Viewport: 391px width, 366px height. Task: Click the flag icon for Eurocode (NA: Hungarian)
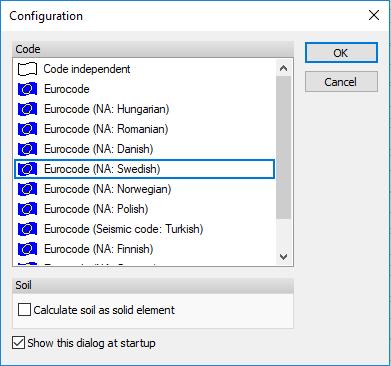[27, 109]
